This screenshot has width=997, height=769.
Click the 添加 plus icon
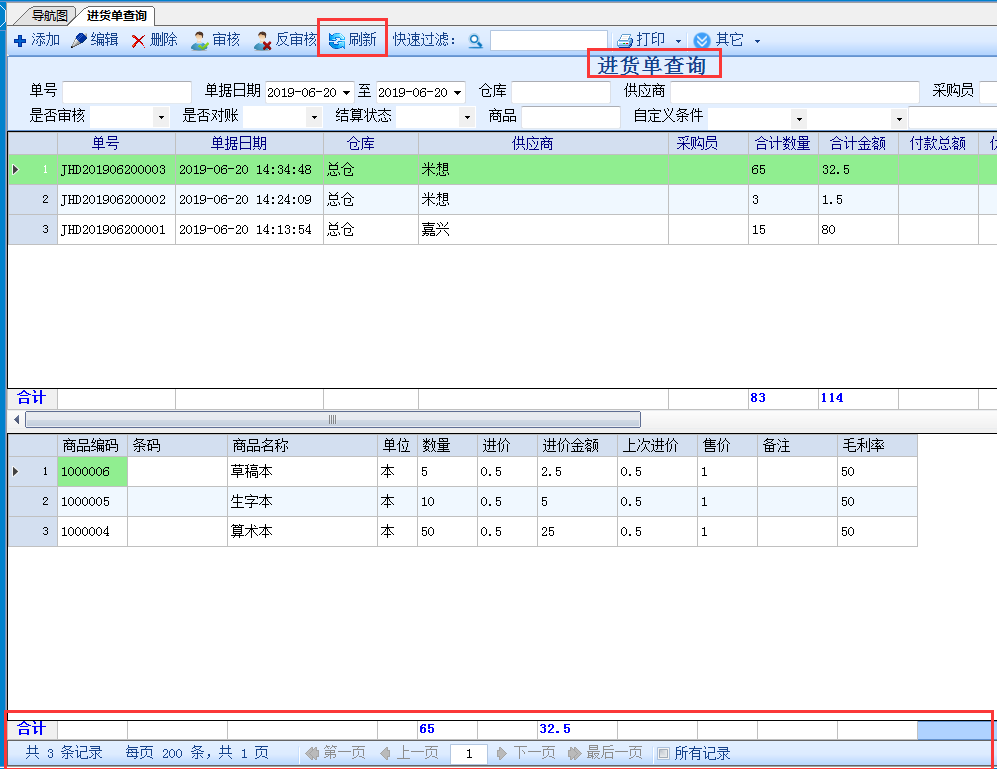coord(20,41)
